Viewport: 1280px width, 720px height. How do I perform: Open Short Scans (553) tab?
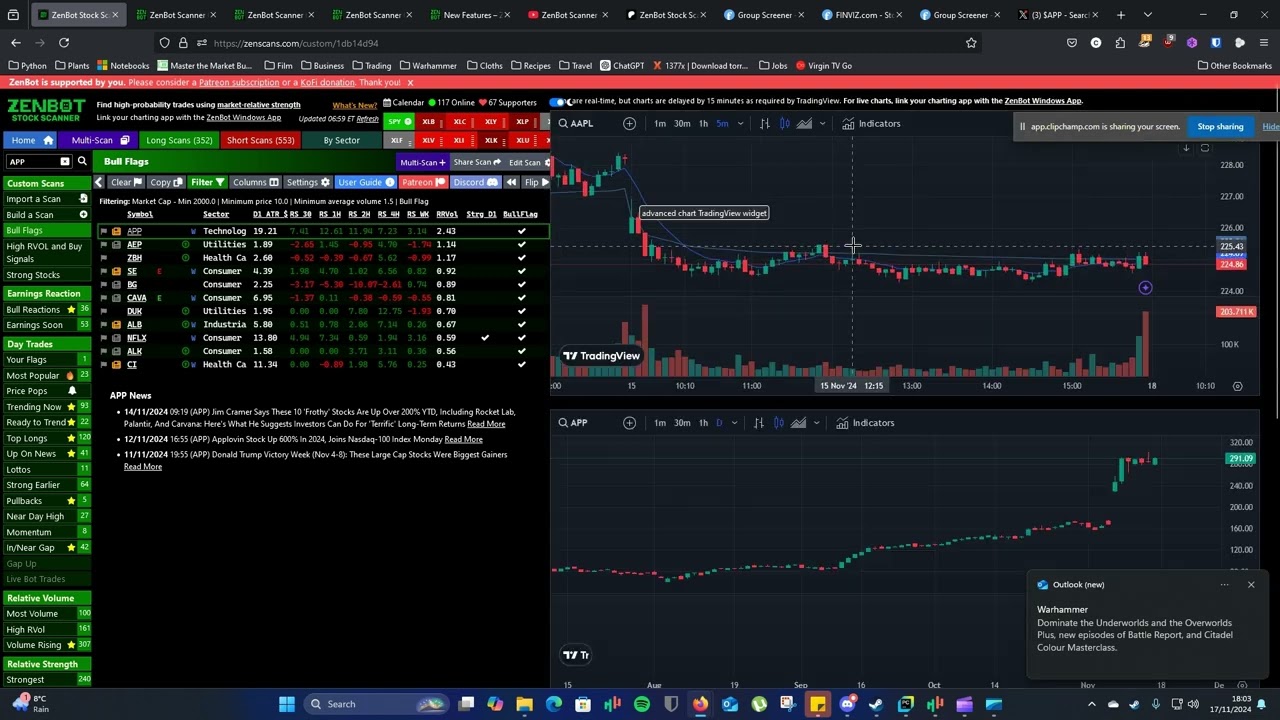pyautogui.click(x=260, y=140)
